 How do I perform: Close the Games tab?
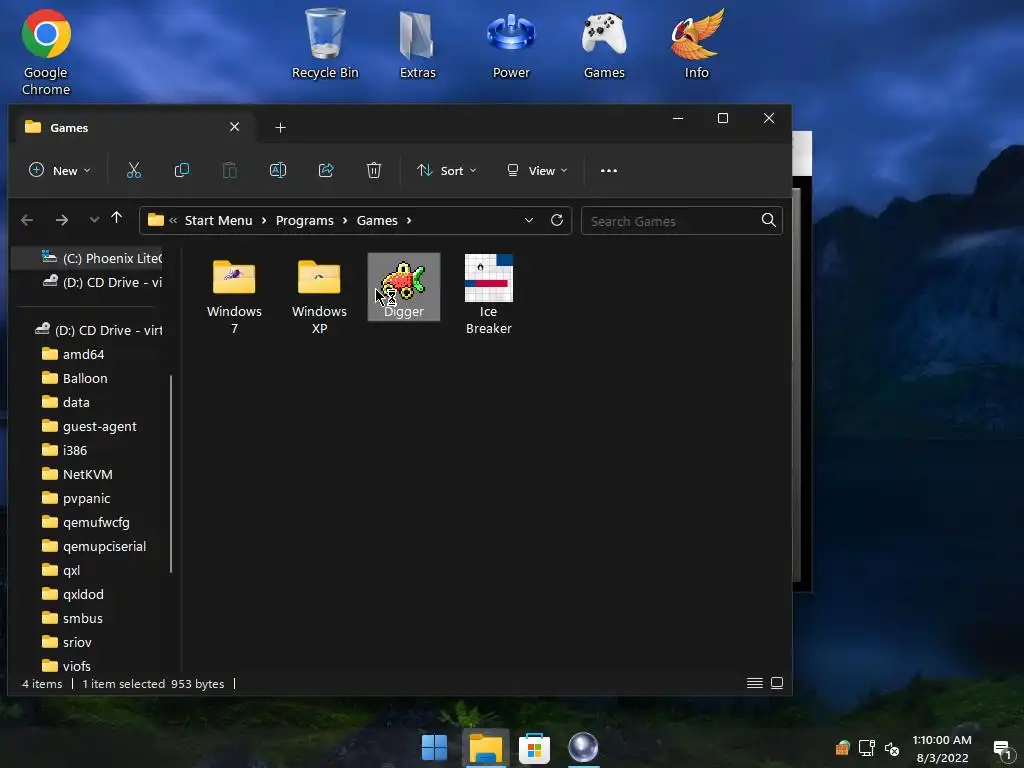[x=234, y=127]
